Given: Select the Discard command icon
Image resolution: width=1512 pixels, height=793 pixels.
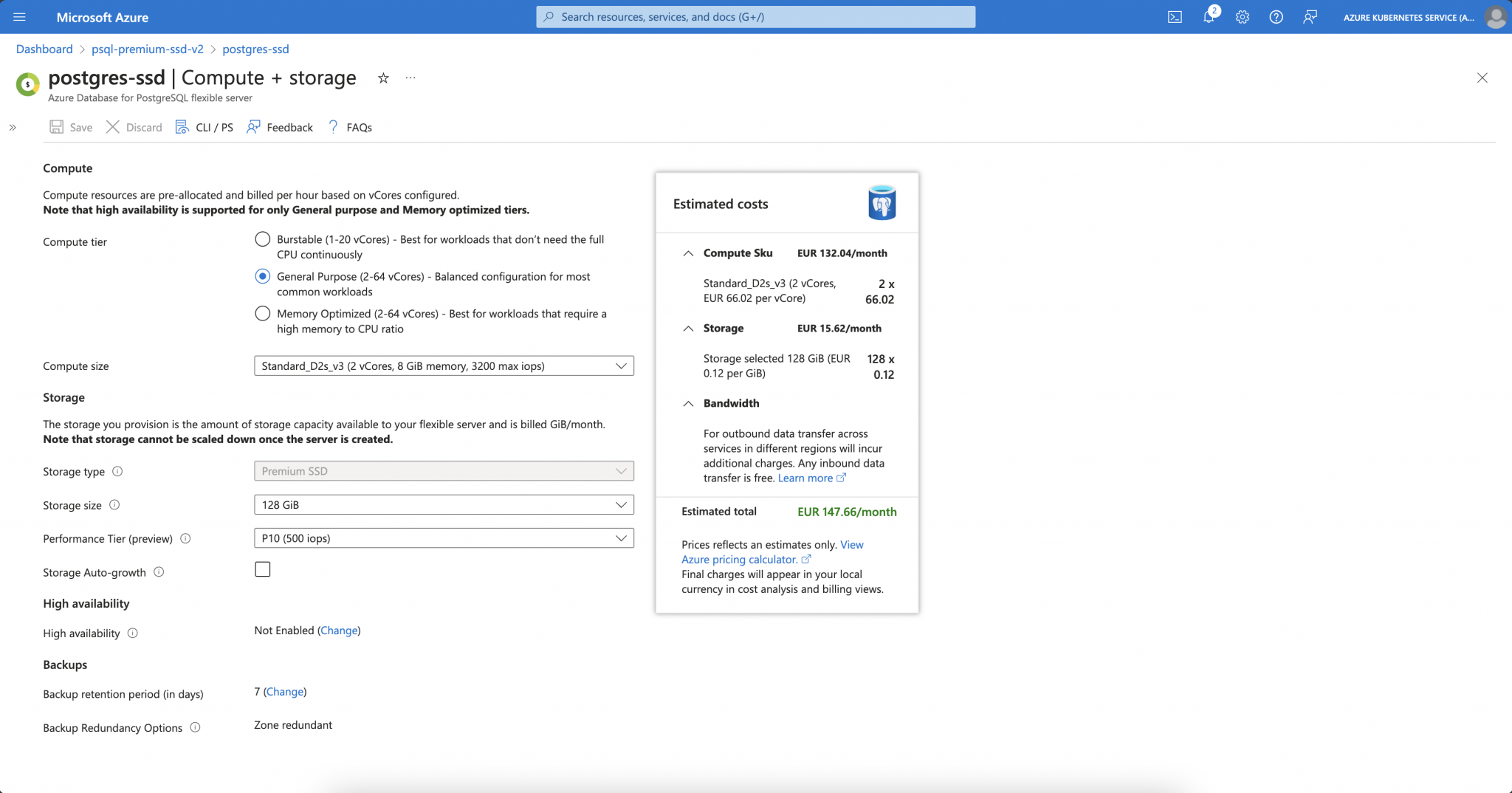Looking at the screenshot, I should coord(114,126).
